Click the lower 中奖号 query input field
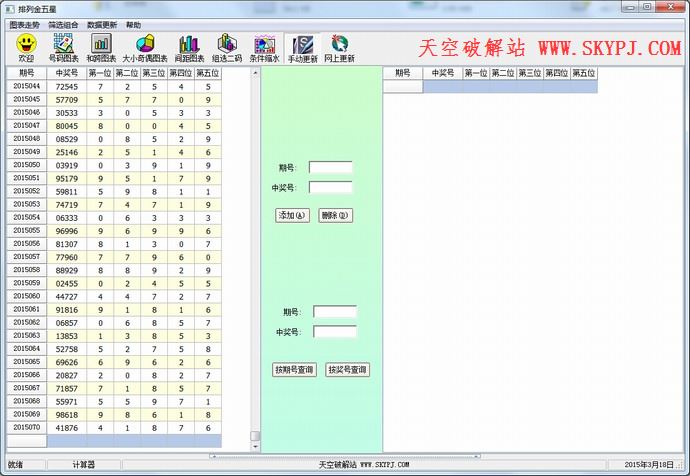This screenshot has width=690, height=476. tap(334, 332)
